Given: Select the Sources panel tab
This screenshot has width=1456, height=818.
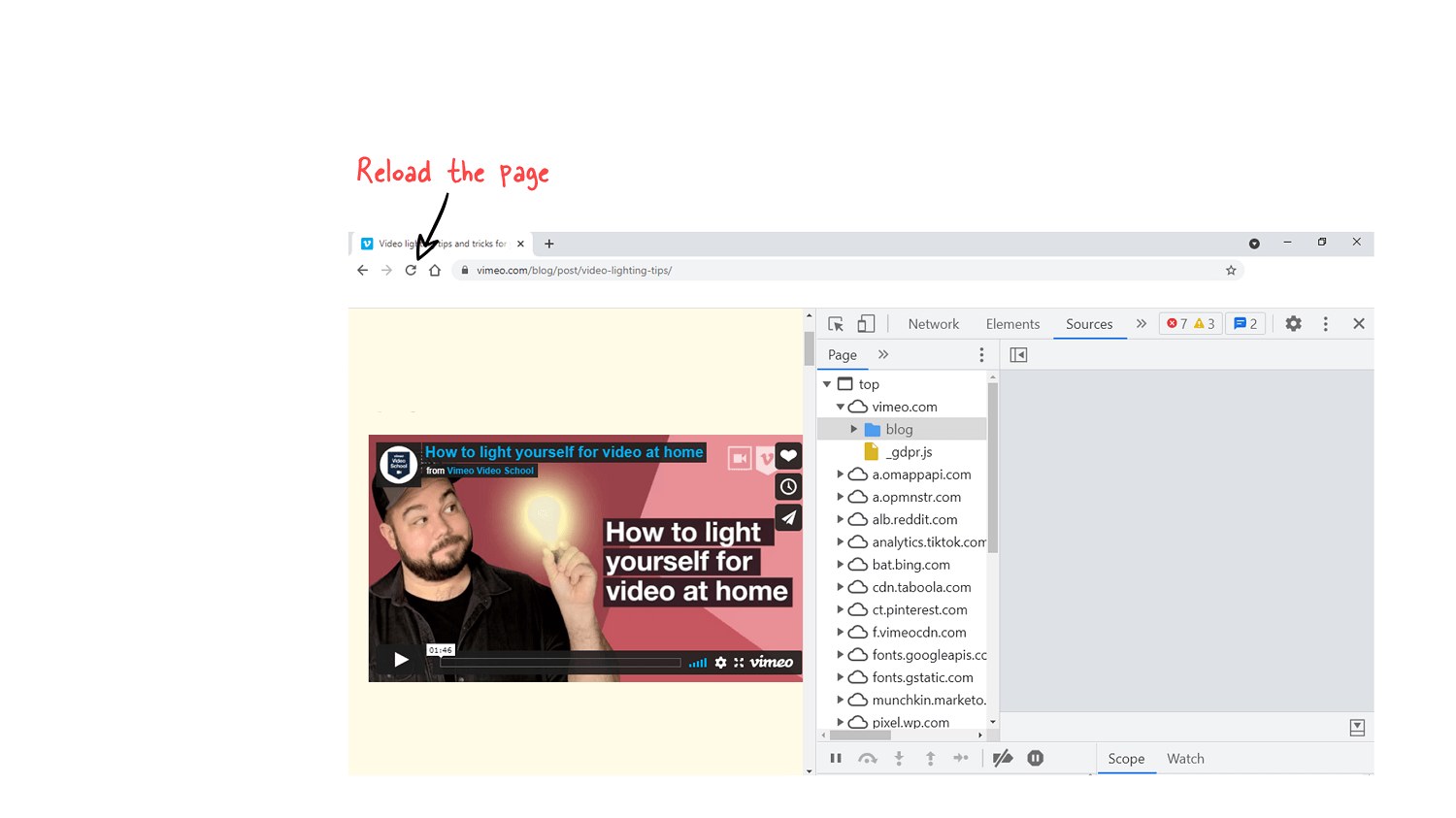Looking at the screenshot, I should point(1089,324).
